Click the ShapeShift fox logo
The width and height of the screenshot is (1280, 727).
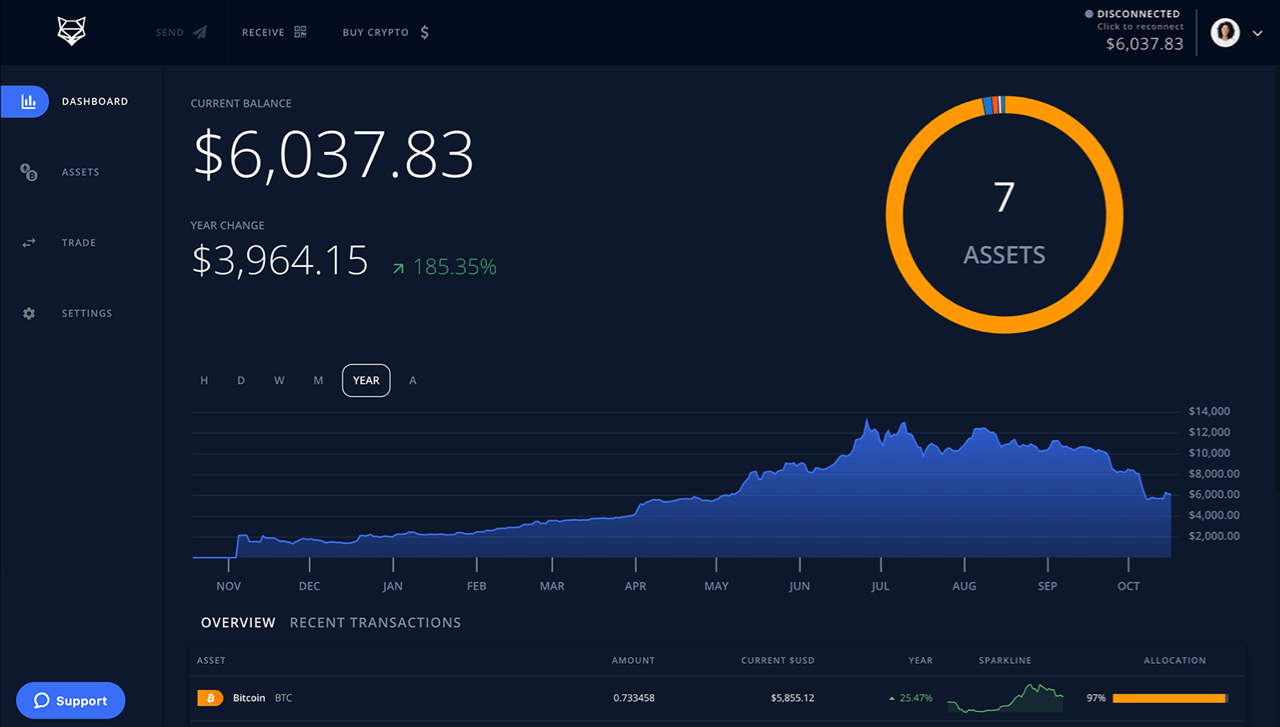(70, 31)
